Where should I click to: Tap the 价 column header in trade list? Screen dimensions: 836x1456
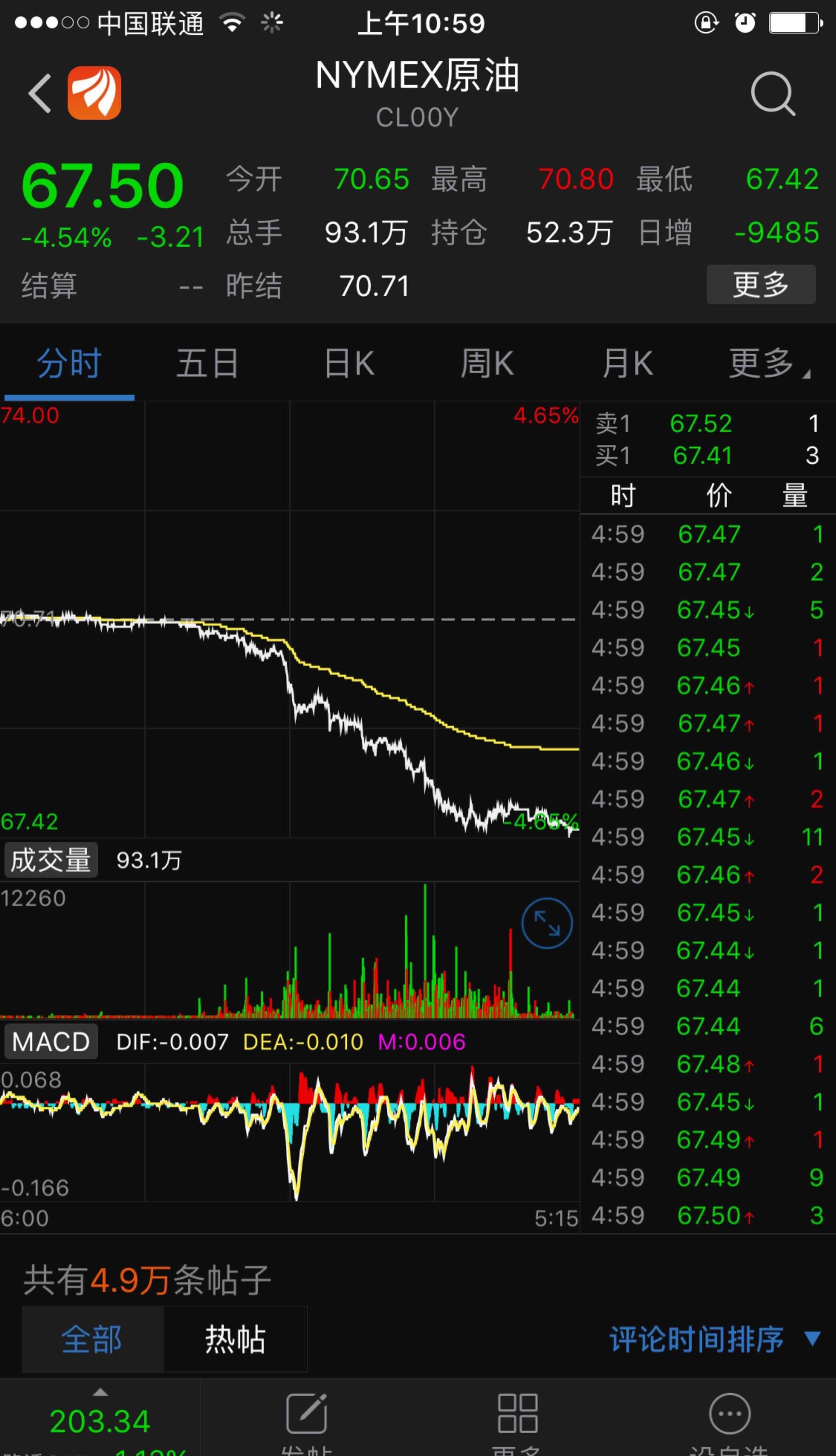click(719, 496)
